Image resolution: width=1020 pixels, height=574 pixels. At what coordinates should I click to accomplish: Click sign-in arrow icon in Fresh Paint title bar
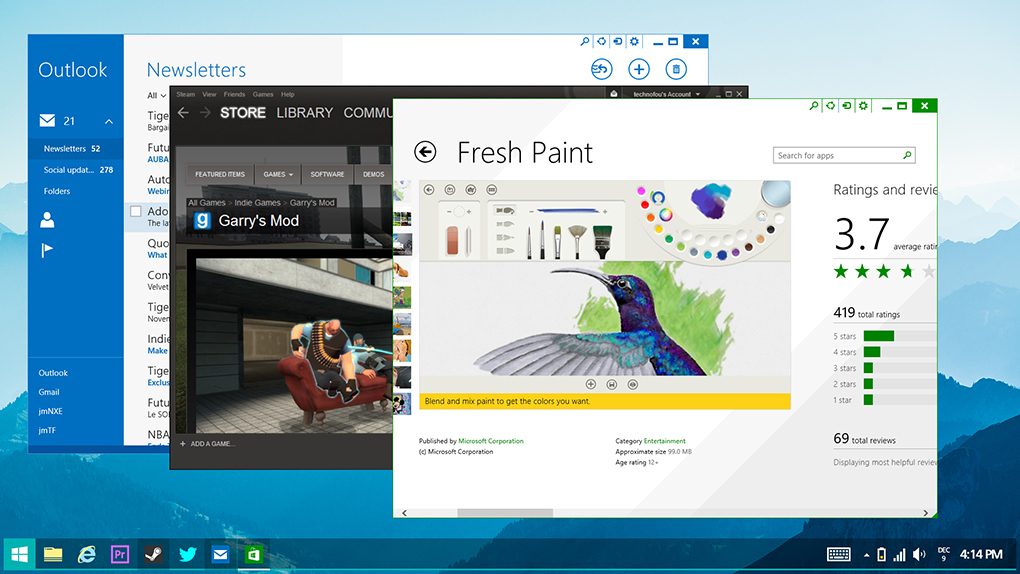pos(846,105)
